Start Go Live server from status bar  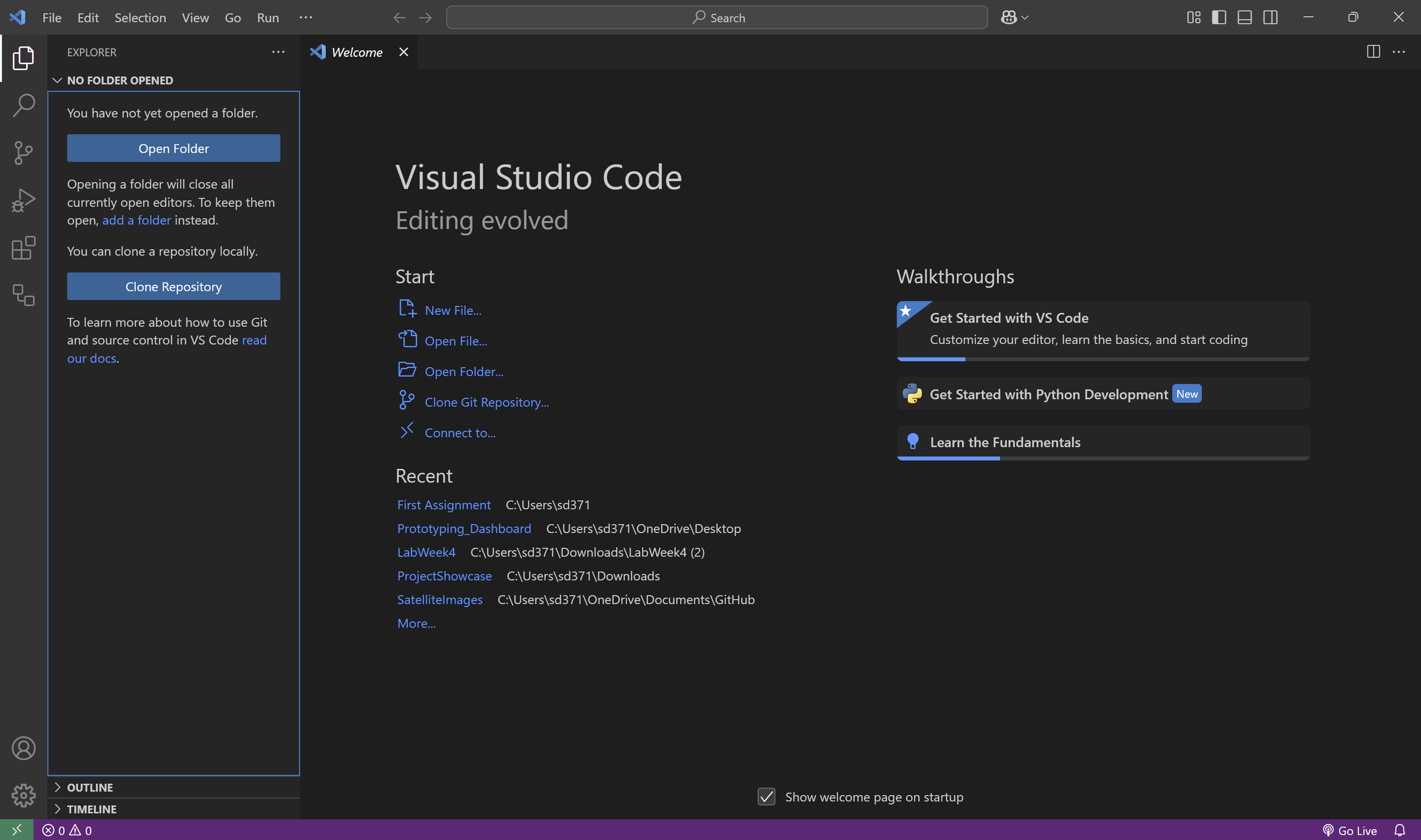tap(1349, 830)
